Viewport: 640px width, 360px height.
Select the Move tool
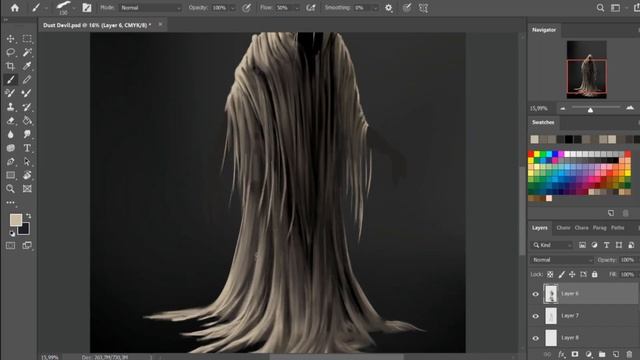coord(11,39)
